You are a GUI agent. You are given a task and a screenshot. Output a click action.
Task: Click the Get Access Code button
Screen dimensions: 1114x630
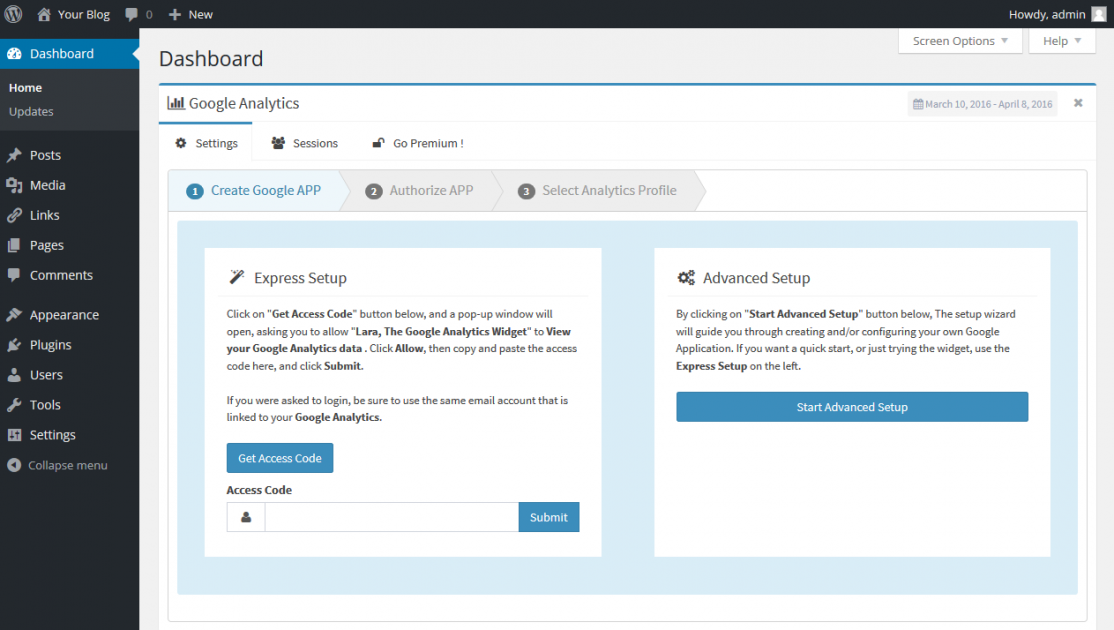pyautogui.click(x=280, y=458)
